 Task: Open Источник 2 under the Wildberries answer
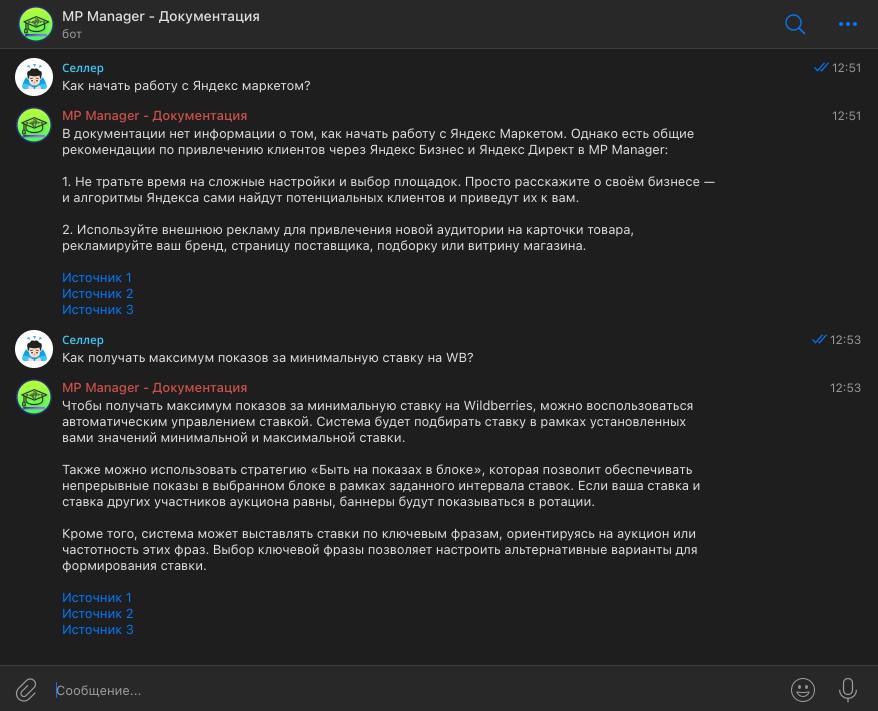[x=97, y=614]
